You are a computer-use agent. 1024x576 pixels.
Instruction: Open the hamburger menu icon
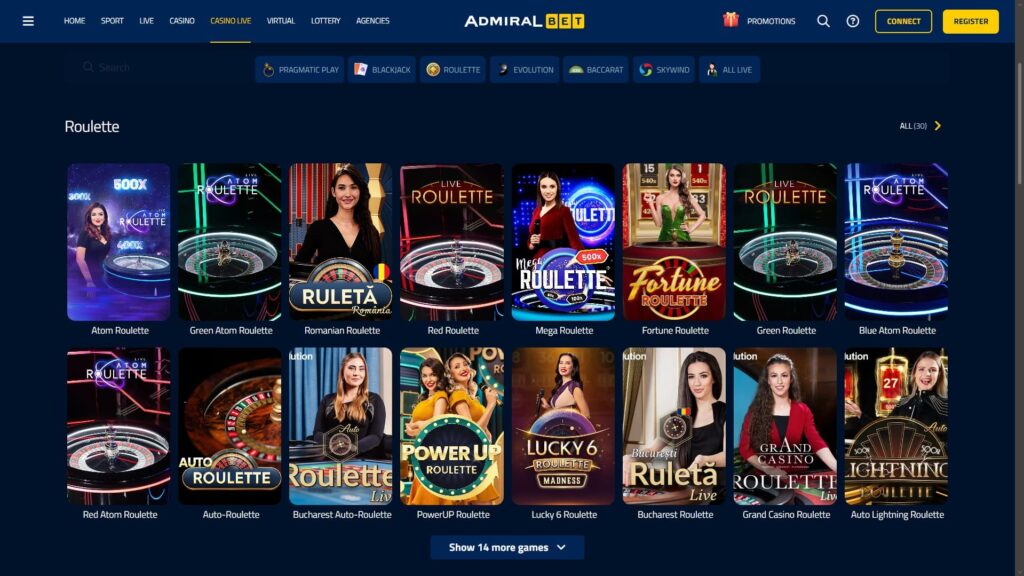coord(28,21)
